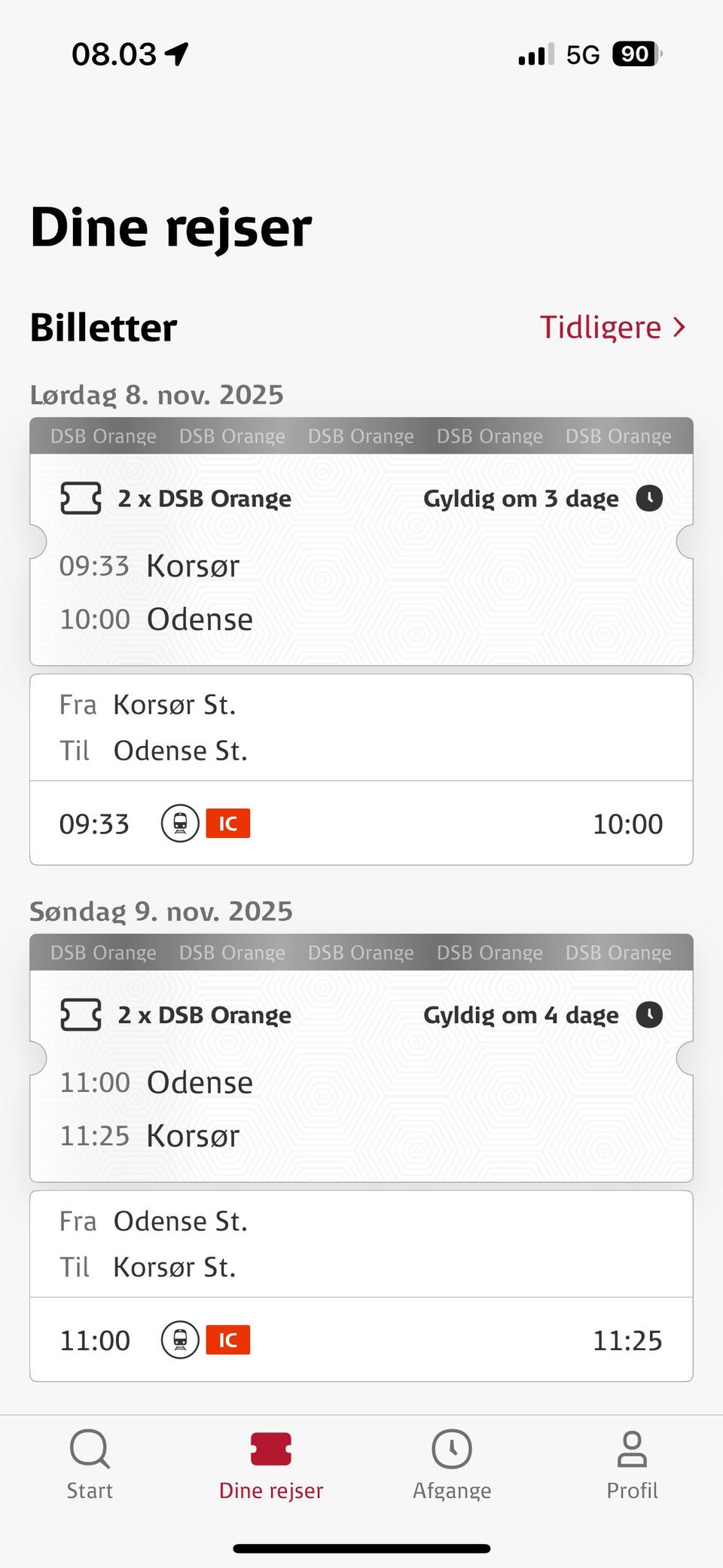The width and height of the screenshot is (723, 1568).
Task: Open the Sunday 2 x DSB Orange ticket
Action: coord(361,1074)
